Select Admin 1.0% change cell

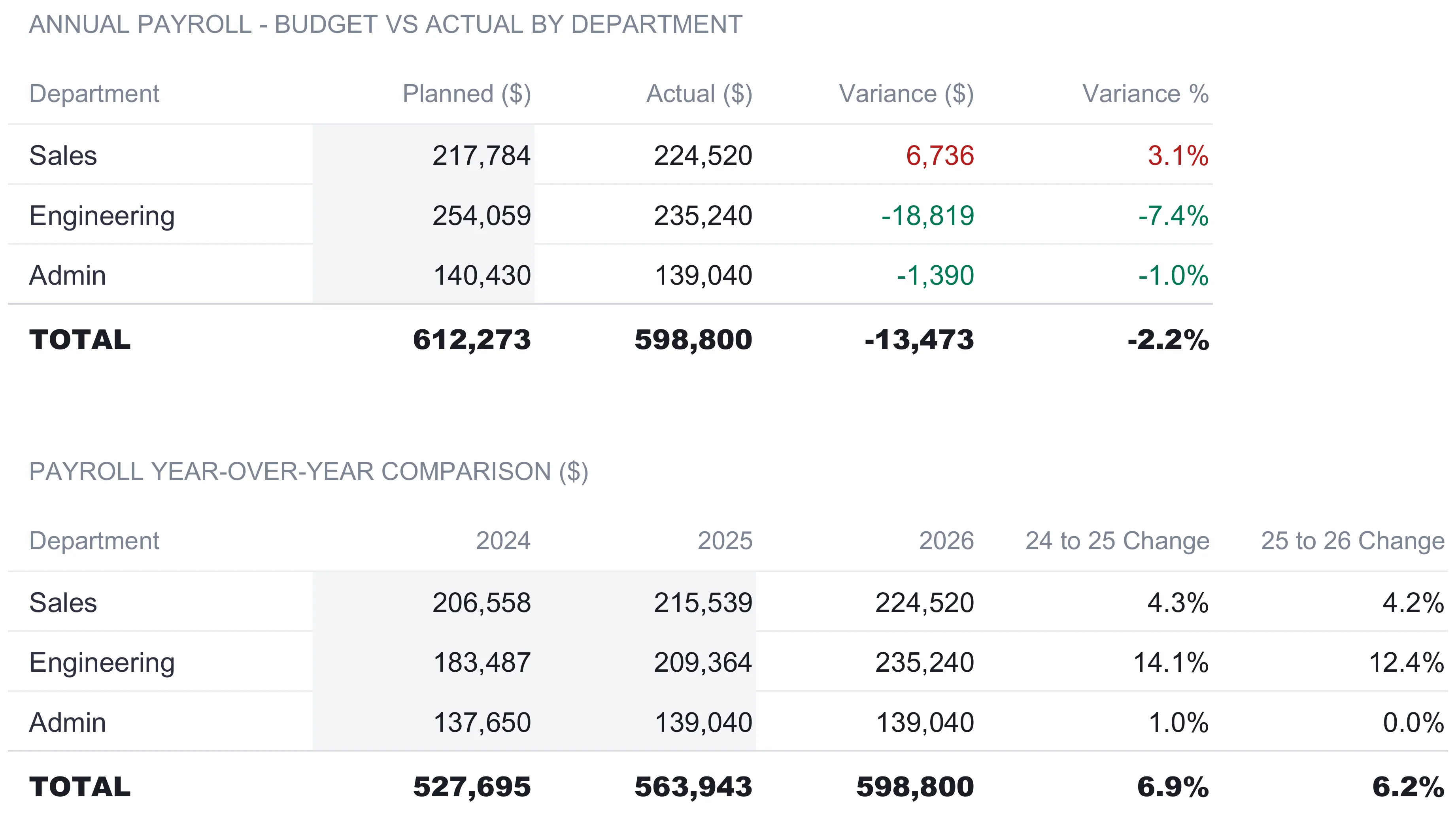pyautogui.click(x=1179, y=722)
